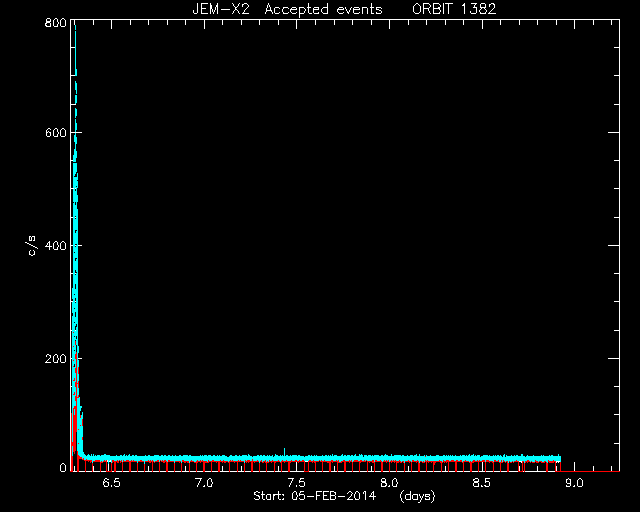Click the top of the cyan peak at plot start
The height and width of the screenshot is (512, 640).
[x=75, y=27]
